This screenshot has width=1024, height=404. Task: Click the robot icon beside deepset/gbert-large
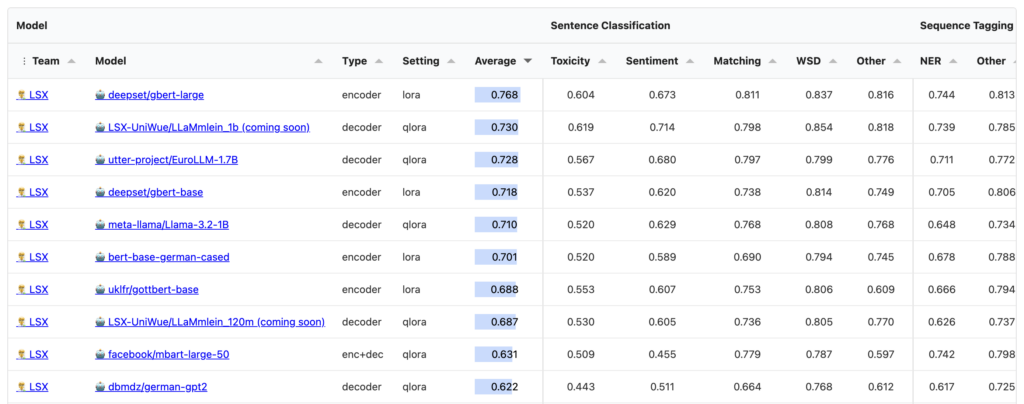pyautogui.click(x=100, y=95)
